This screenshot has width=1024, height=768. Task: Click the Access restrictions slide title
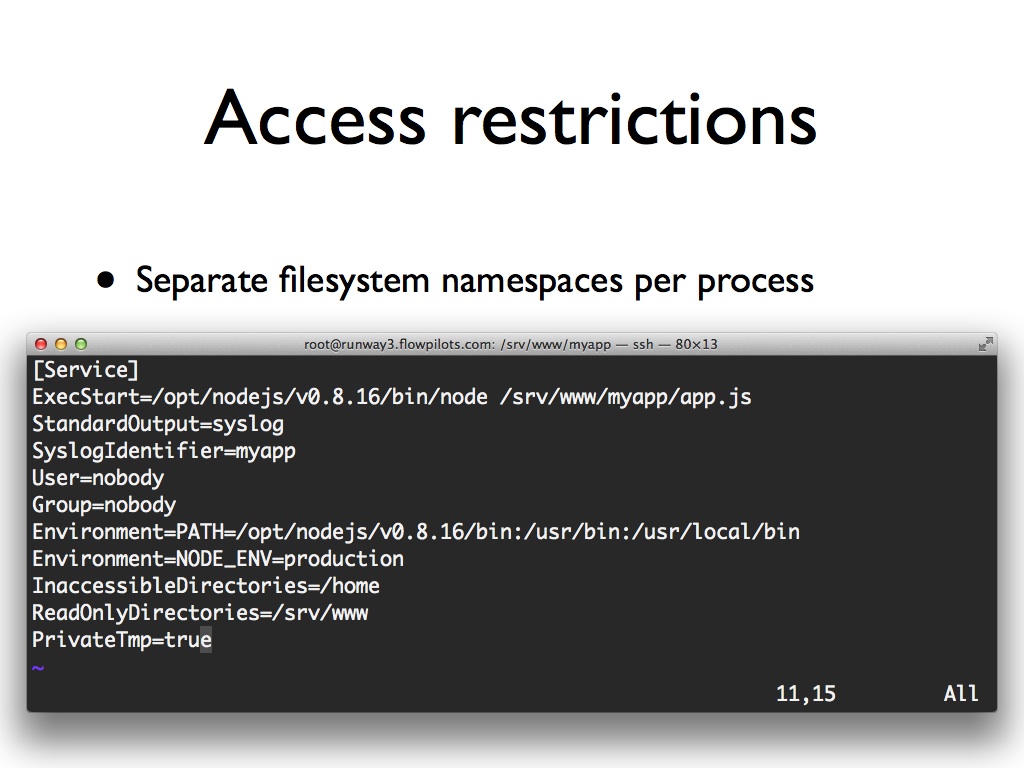511,118
